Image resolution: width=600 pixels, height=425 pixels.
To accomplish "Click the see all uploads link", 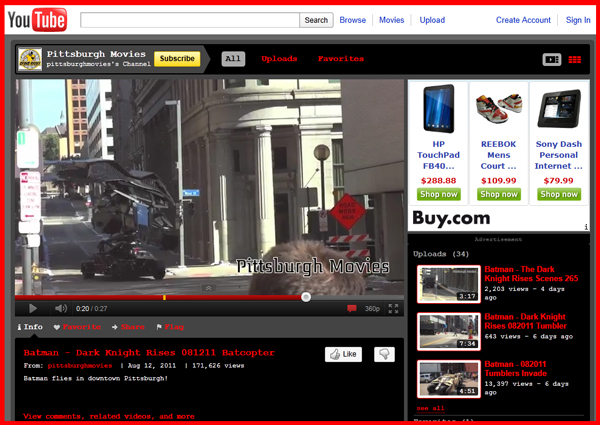I will click(x=430, y=408).
